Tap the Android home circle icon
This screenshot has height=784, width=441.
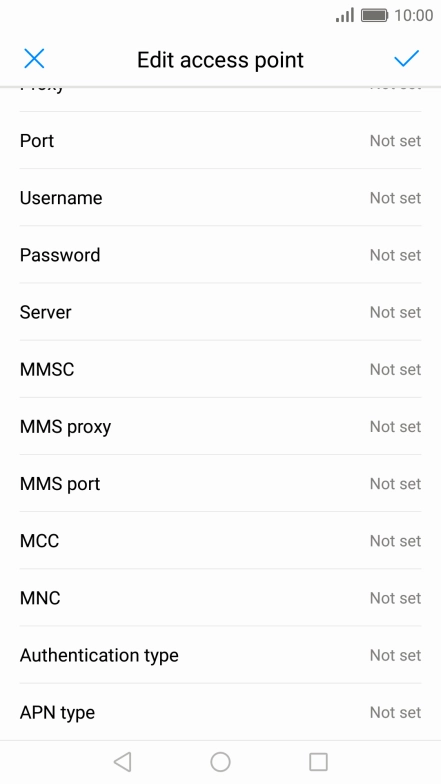[x=220, y=762]
